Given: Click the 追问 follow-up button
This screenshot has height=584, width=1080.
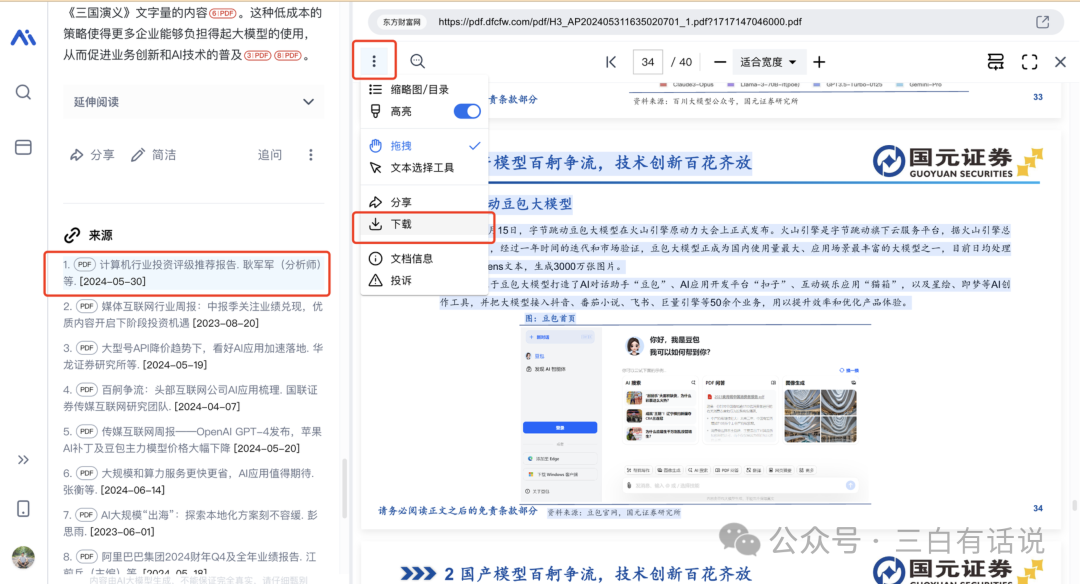Looking at the screenshot, I should [270, 155].
